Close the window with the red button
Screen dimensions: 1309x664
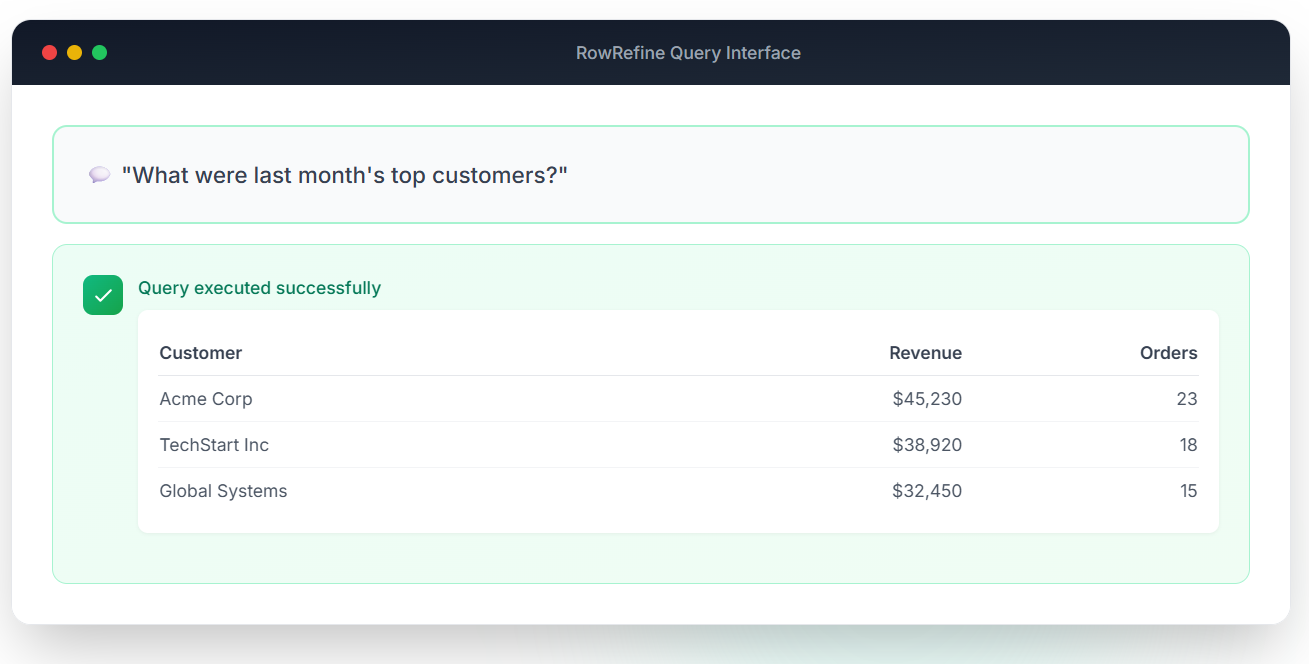[50, 53]
